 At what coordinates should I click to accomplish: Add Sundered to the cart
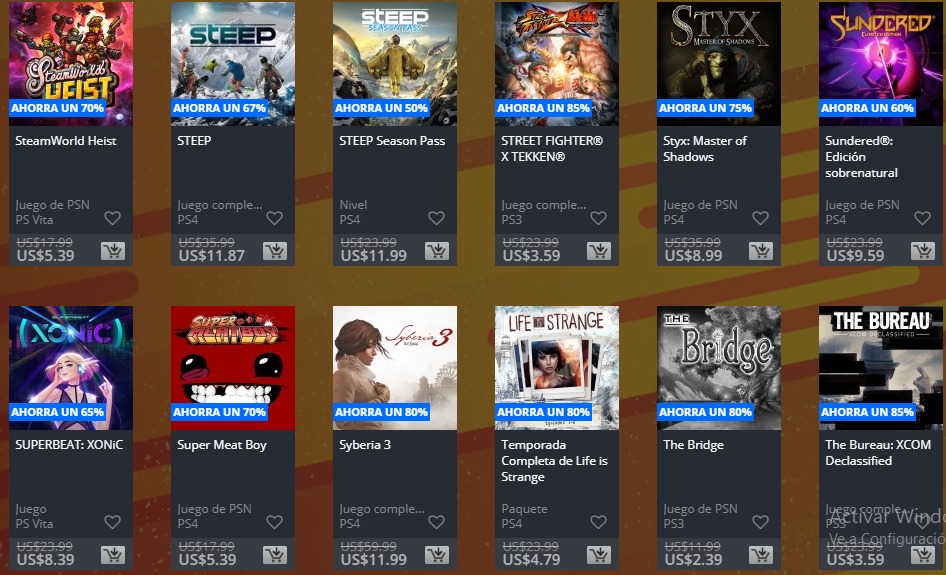point(923,251)
